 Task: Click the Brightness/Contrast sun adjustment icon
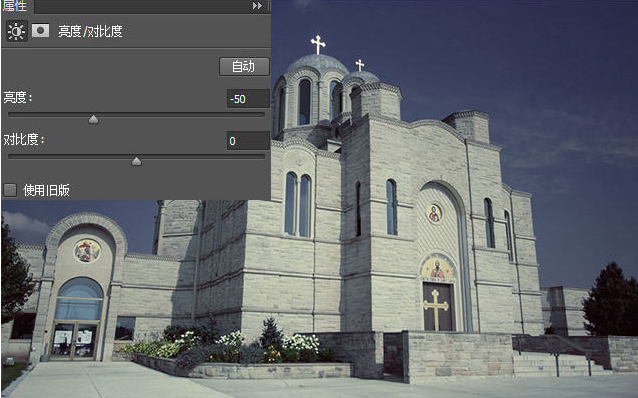click(17, 32)
